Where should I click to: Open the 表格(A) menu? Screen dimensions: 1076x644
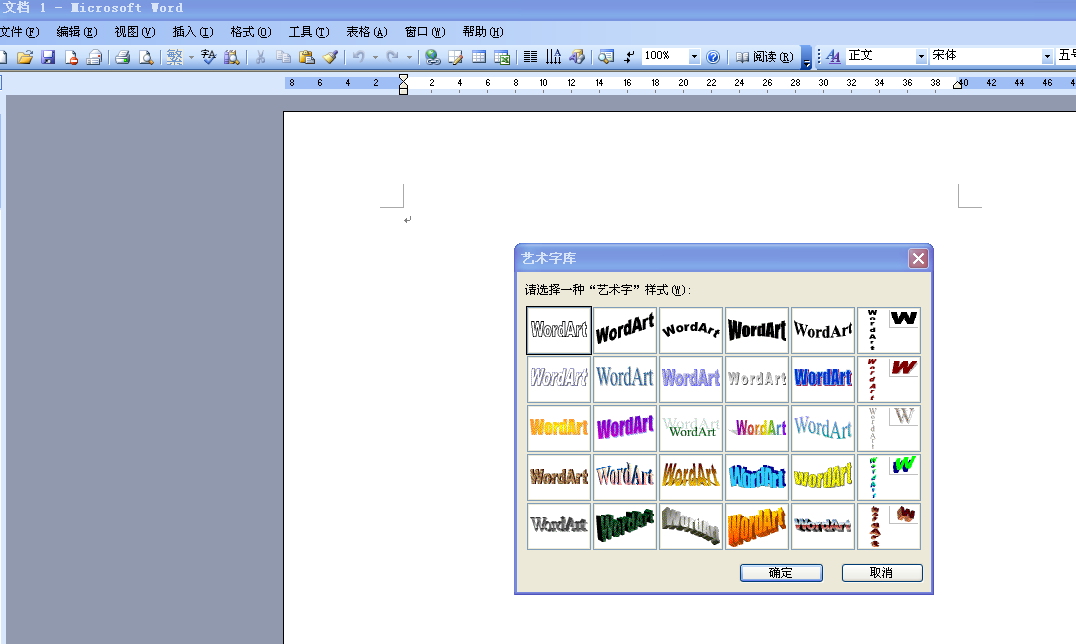point(366,32)
